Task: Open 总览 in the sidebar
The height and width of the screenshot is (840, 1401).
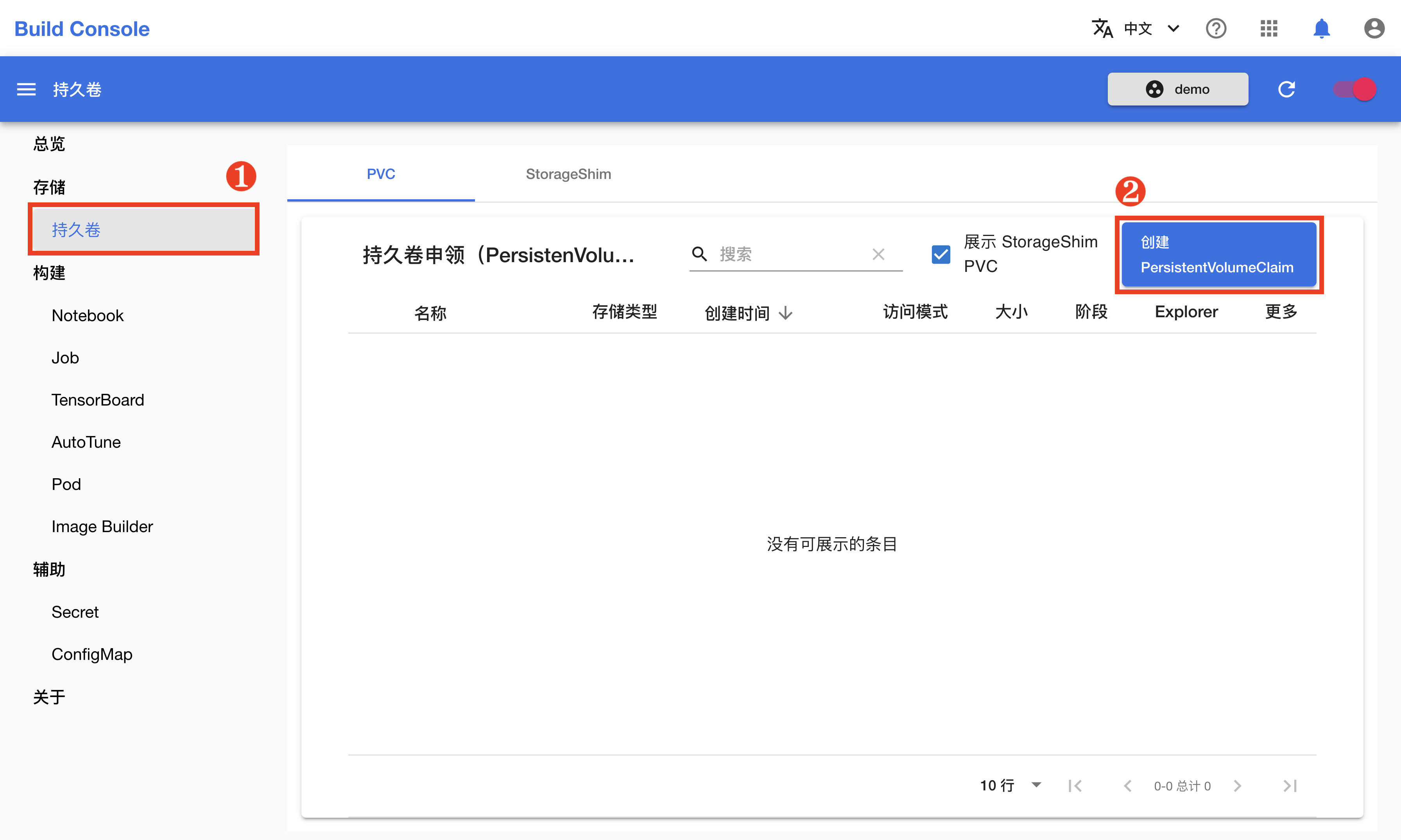Action: (x=49, y=144)
